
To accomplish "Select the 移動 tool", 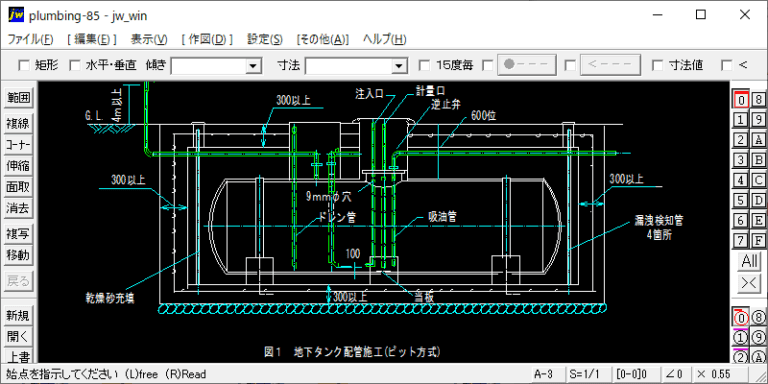I will point(18,255).
